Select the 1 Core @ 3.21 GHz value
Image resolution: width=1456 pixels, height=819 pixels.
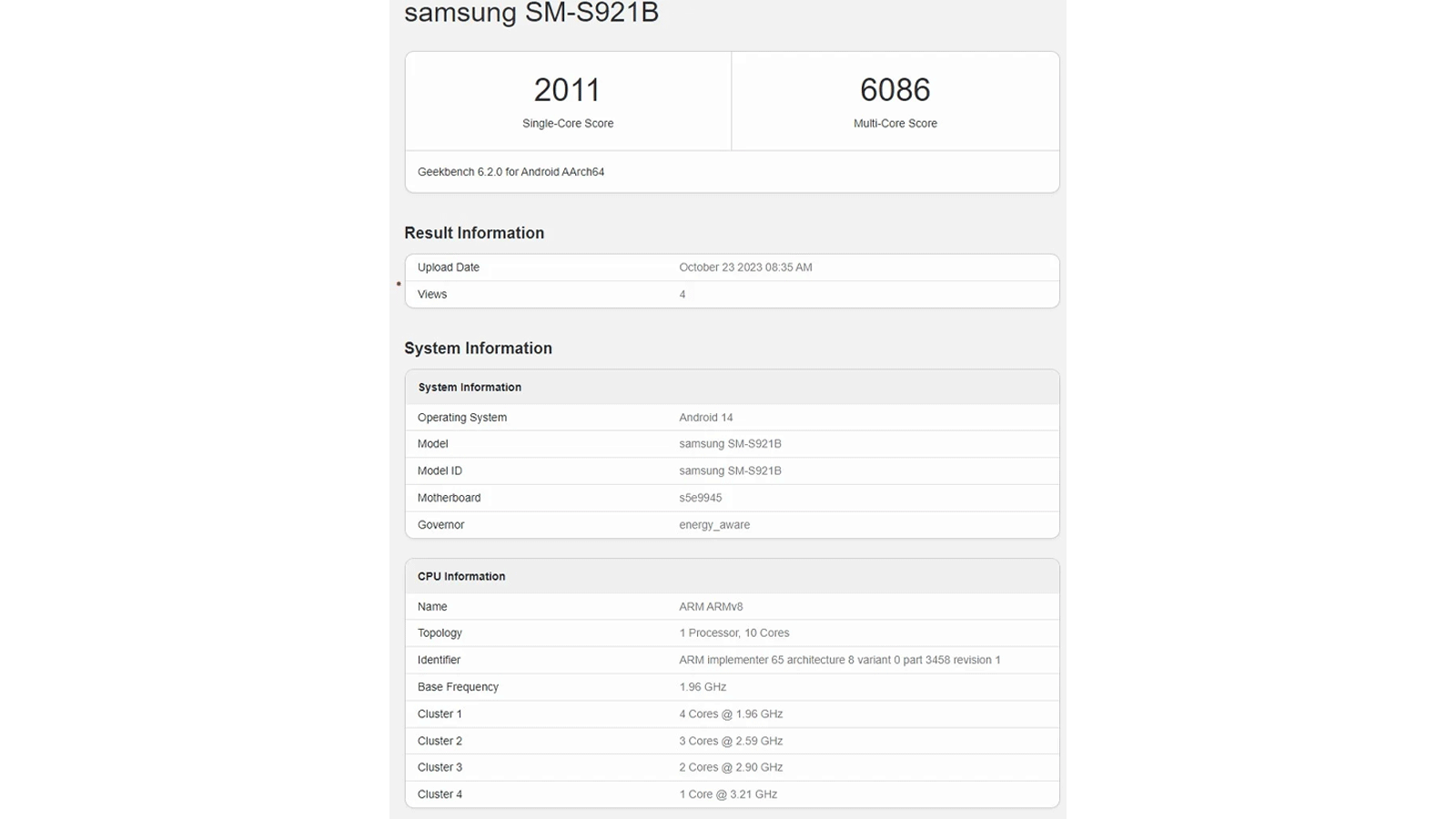click(728, 795)
